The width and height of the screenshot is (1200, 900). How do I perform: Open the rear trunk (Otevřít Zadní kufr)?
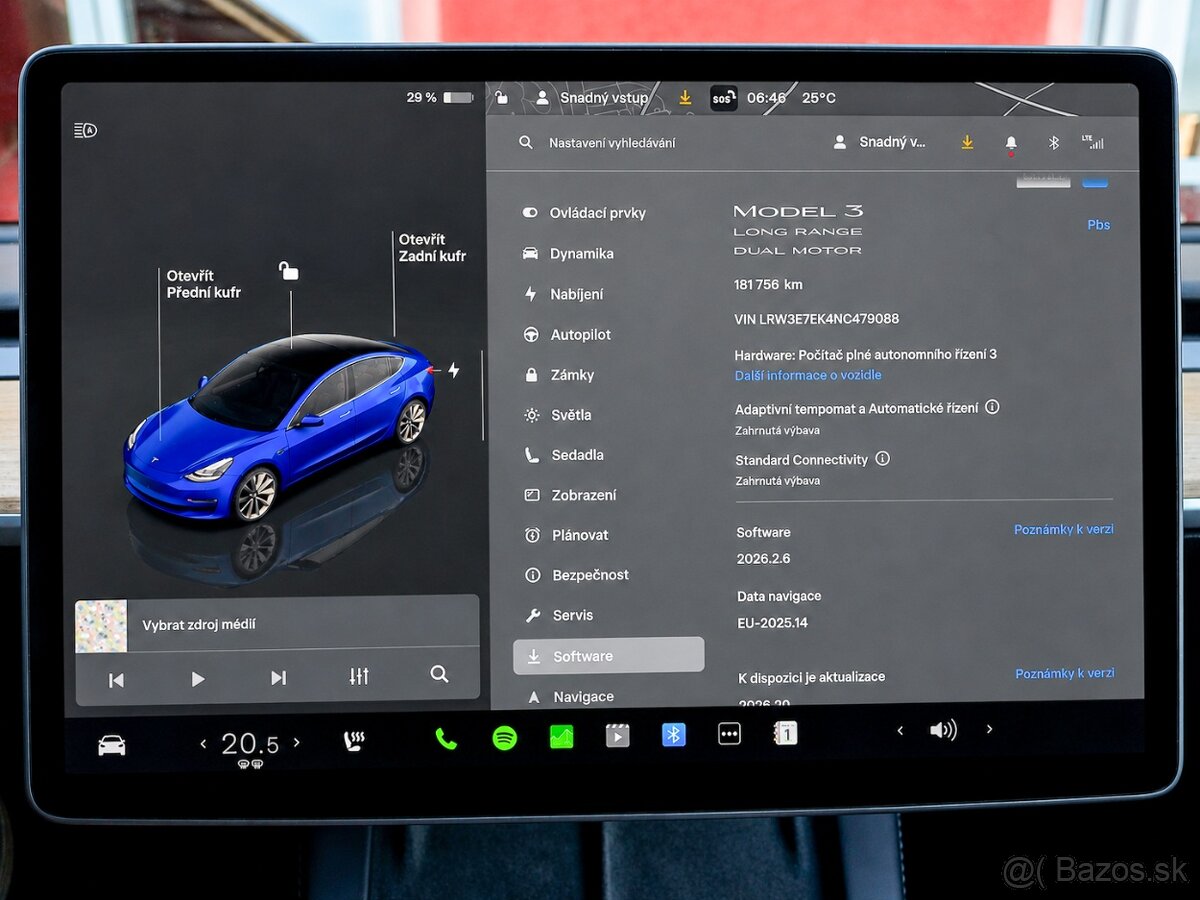pos(432,248)
